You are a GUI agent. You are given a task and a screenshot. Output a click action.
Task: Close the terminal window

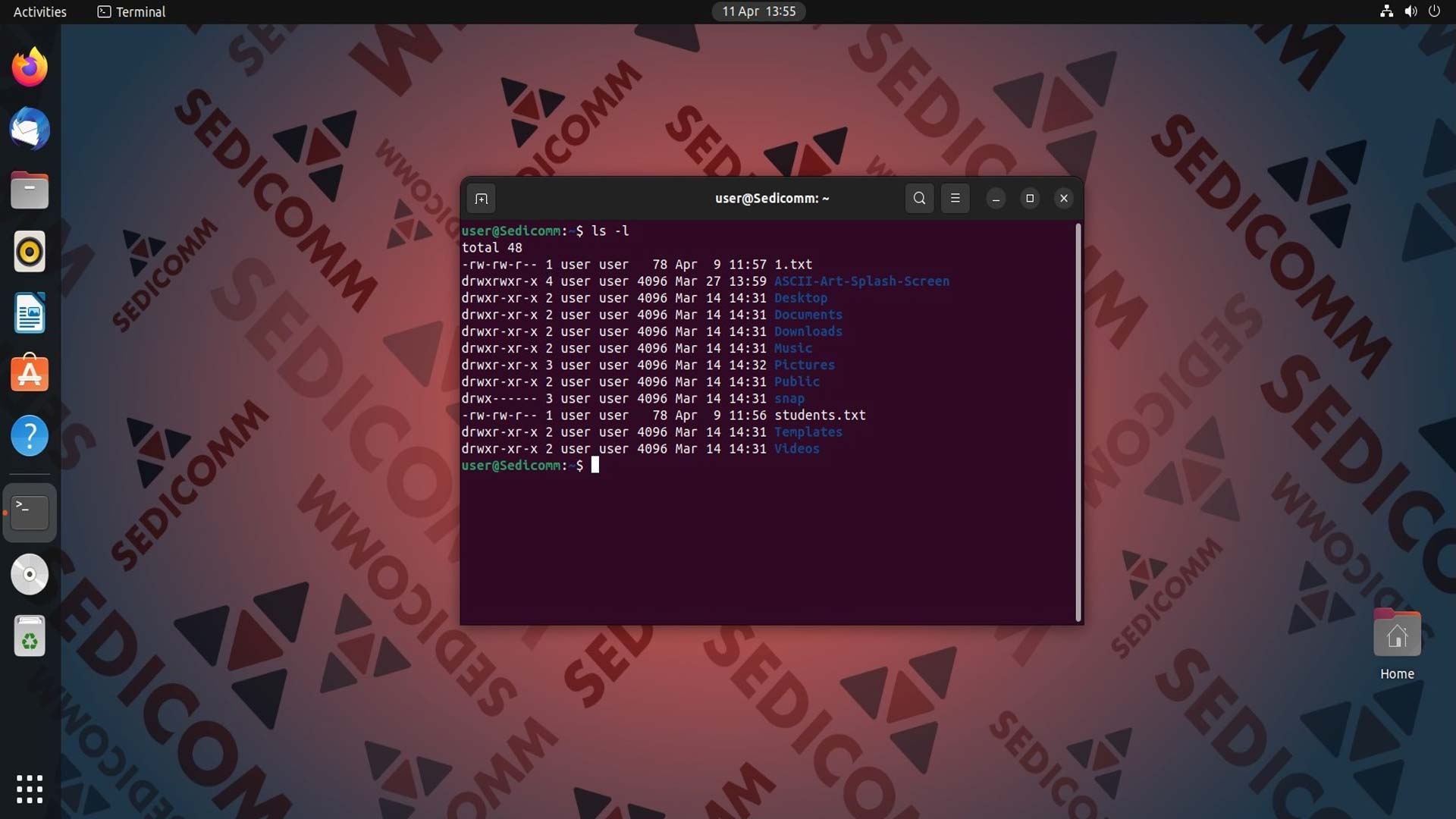1064,199
